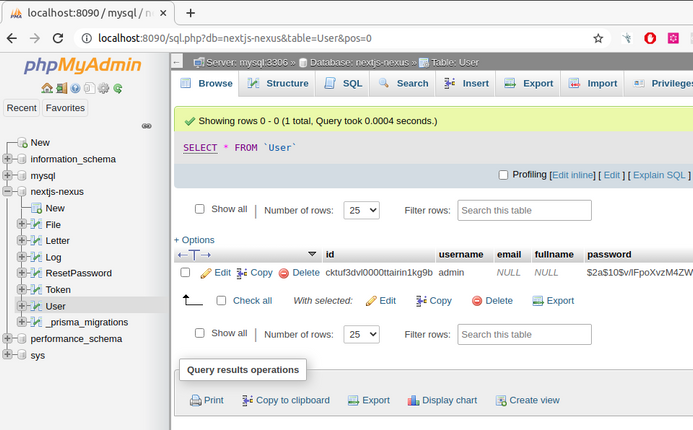Click the link chain icon in navigation panel

[147, 126]
